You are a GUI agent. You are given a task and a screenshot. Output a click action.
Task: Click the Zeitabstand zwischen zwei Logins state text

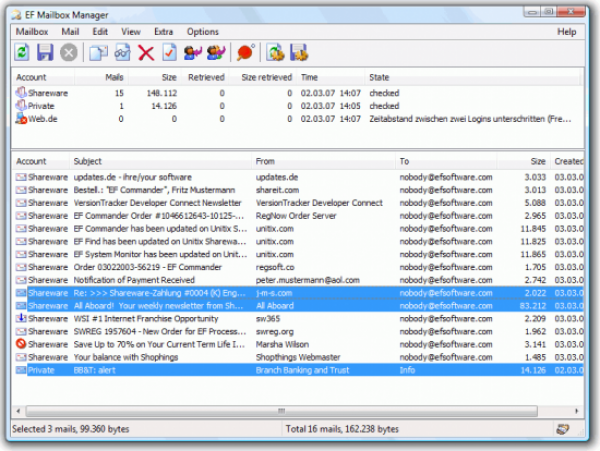point(470,119)
